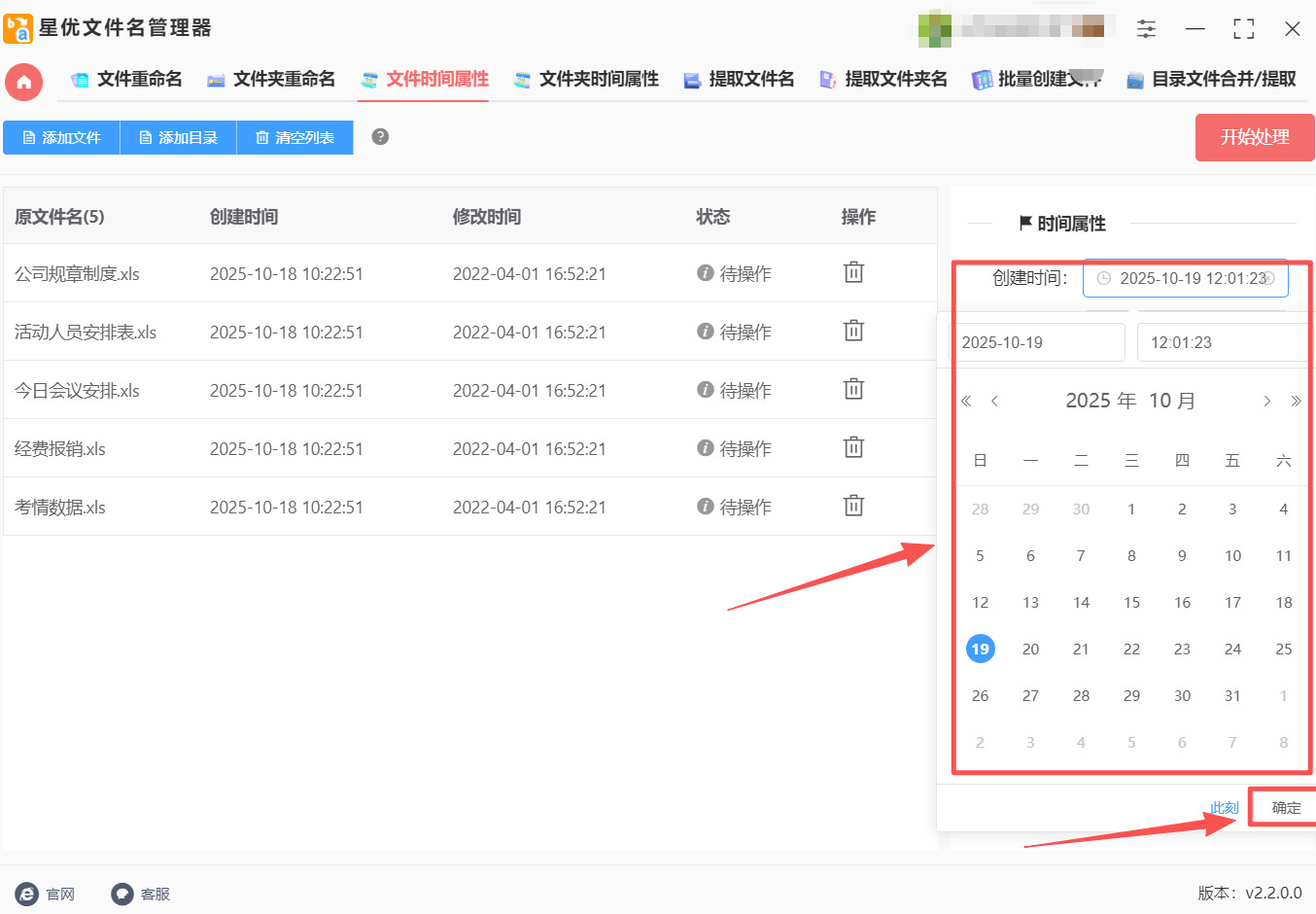Delete 经费报销.xls using trash icon

pos(853,447)
